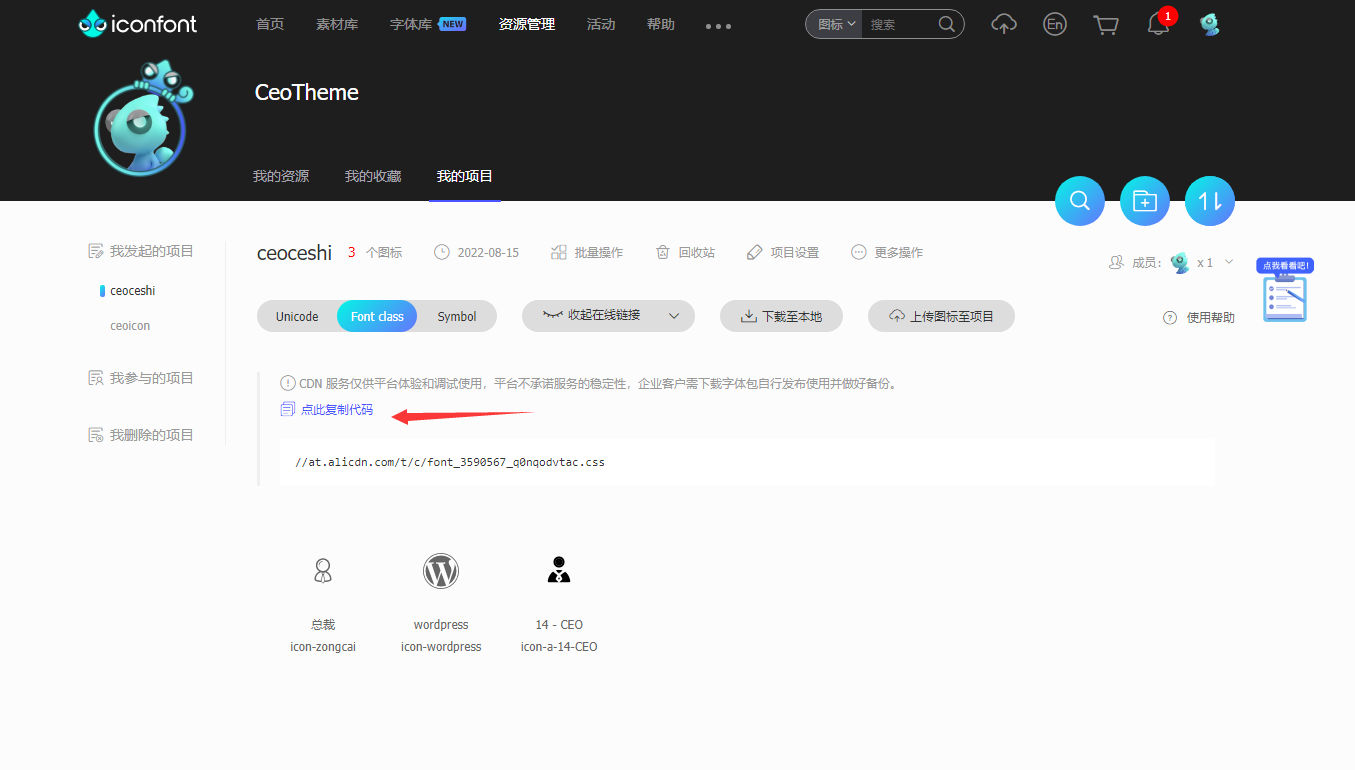Click the icon-a-14-CEO class name

559,647
